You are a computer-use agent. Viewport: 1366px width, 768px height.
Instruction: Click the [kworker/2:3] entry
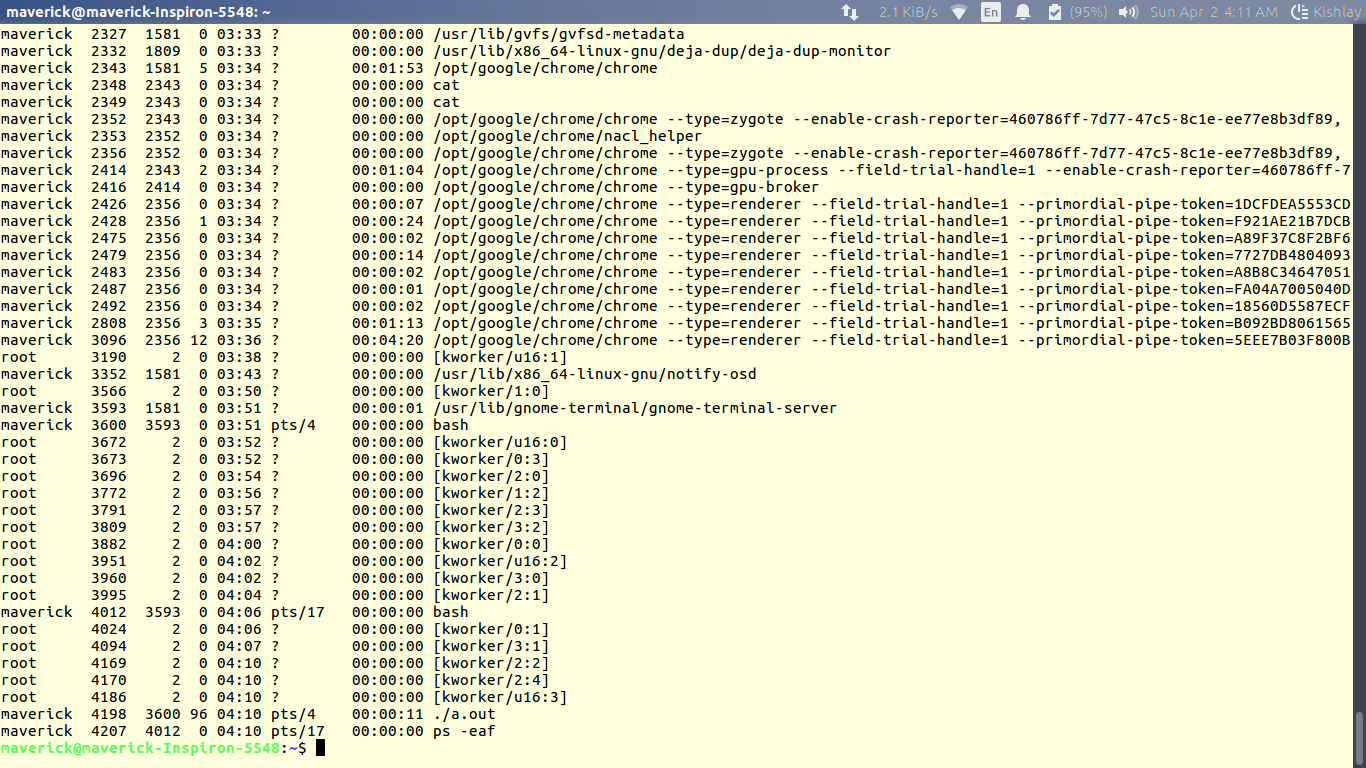[491, 510]
